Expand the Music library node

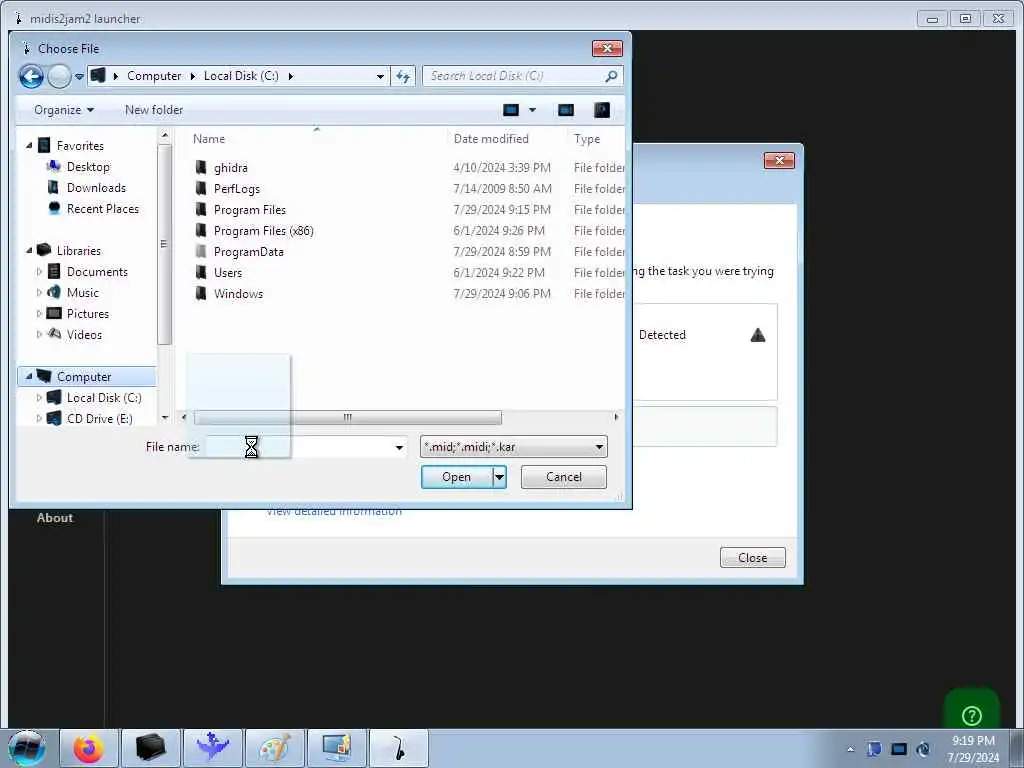point(39,293)
